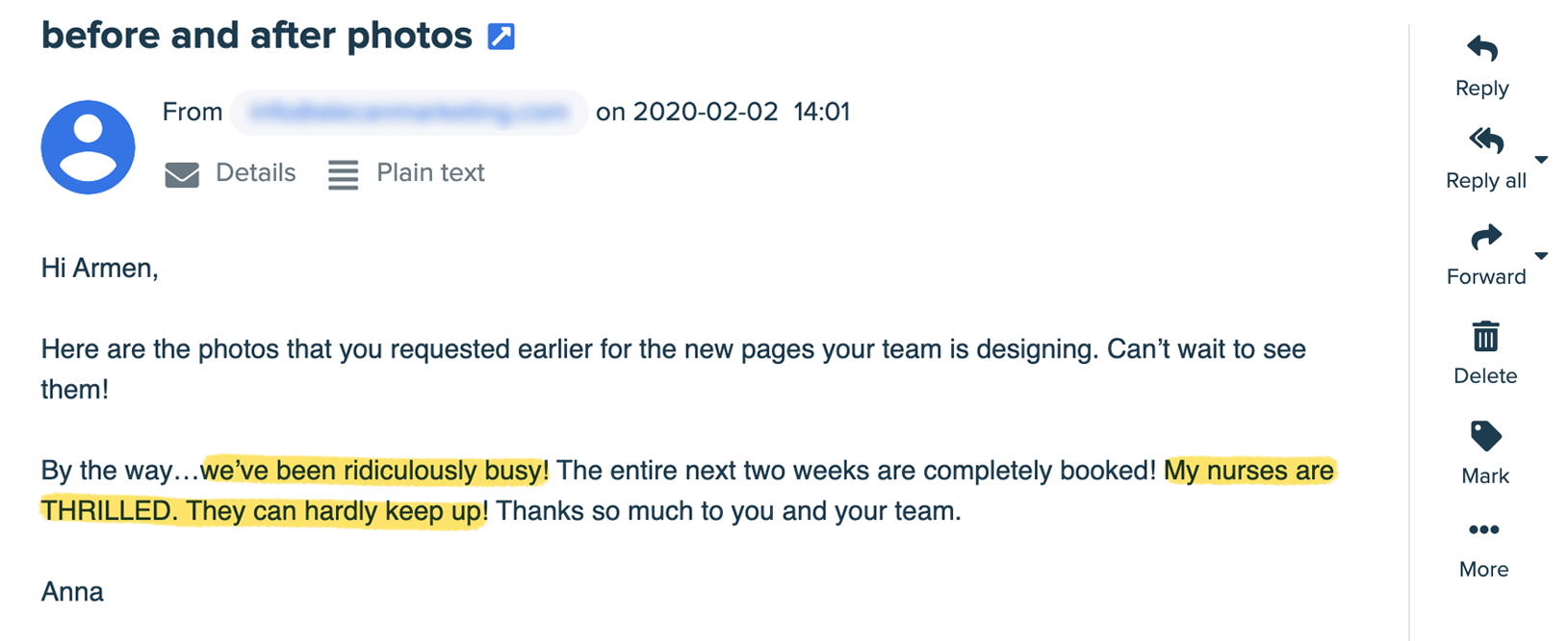Select the Mark tag icon
Image resolution: width=1568 pixels, height=641 pixels.
(1485, 437)
